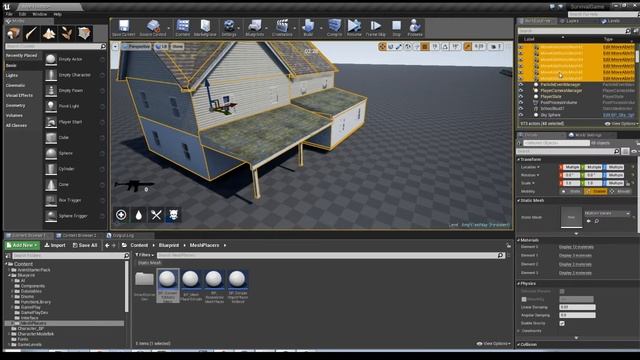Select the Geometry Editing mode icon
Viewport: 640px width, 360px height.
[x=84, y=33]
